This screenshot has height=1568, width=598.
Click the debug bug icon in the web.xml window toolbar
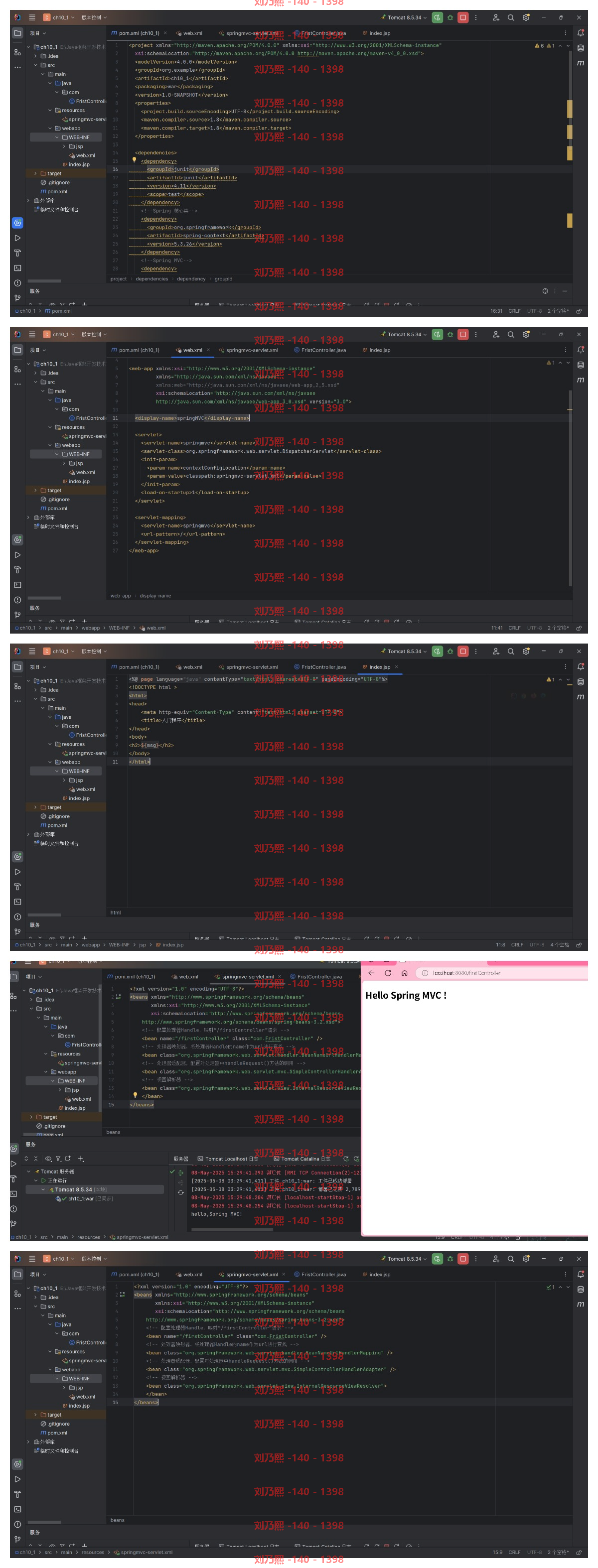click(450, 334)
